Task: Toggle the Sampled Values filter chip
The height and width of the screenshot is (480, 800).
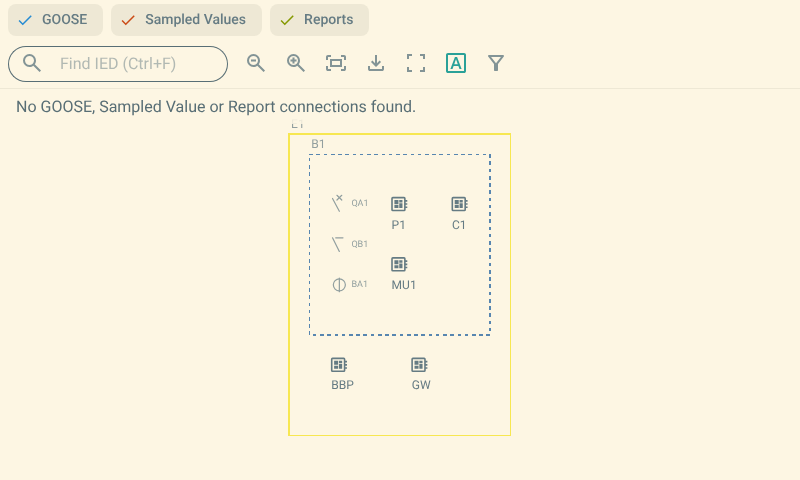Action: (186, 20)
